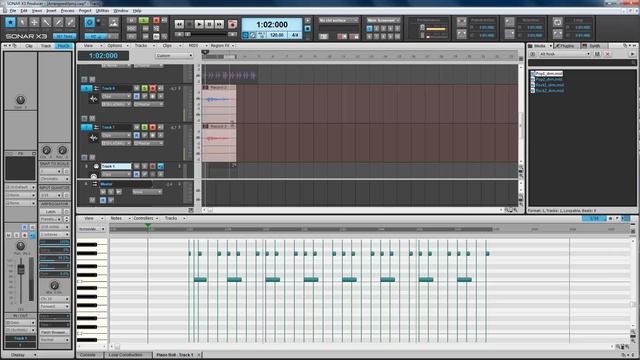Screen dimensions: 640x360
Task: Open the Mix Scenes dropdown
Action: (x=383, y=20)
